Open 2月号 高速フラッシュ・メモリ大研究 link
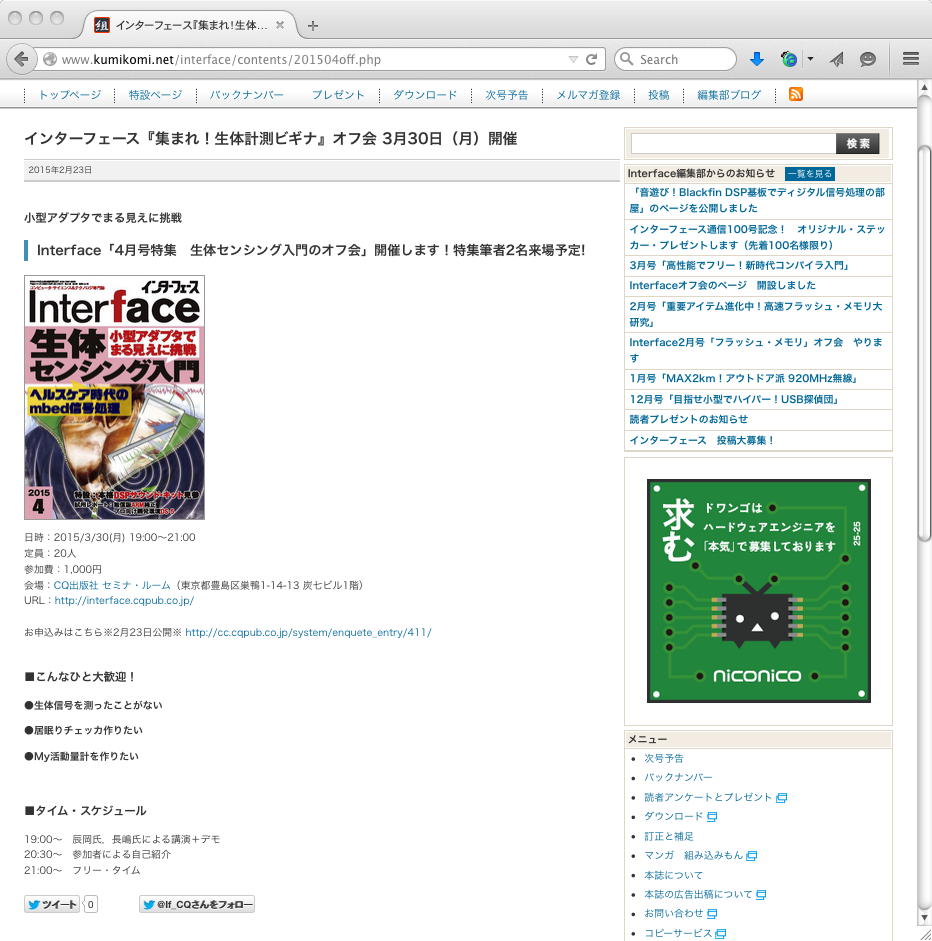This screenshot has width=932, height=941. coord(756,314)
